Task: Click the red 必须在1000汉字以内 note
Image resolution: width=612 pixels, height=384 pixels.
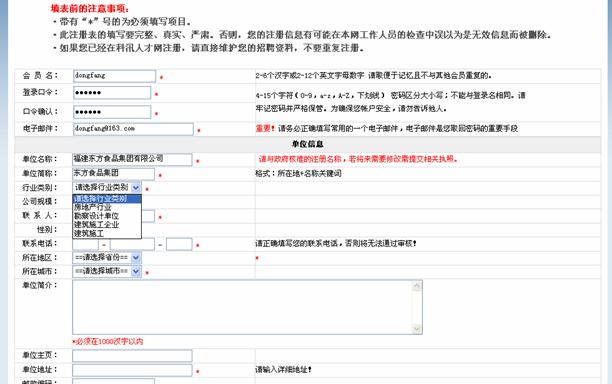Action: [x=108, y=341]
